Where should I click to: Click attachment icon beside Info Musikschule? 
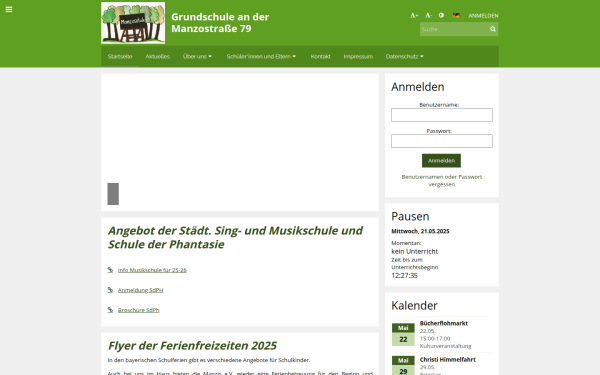click(110, 270)
